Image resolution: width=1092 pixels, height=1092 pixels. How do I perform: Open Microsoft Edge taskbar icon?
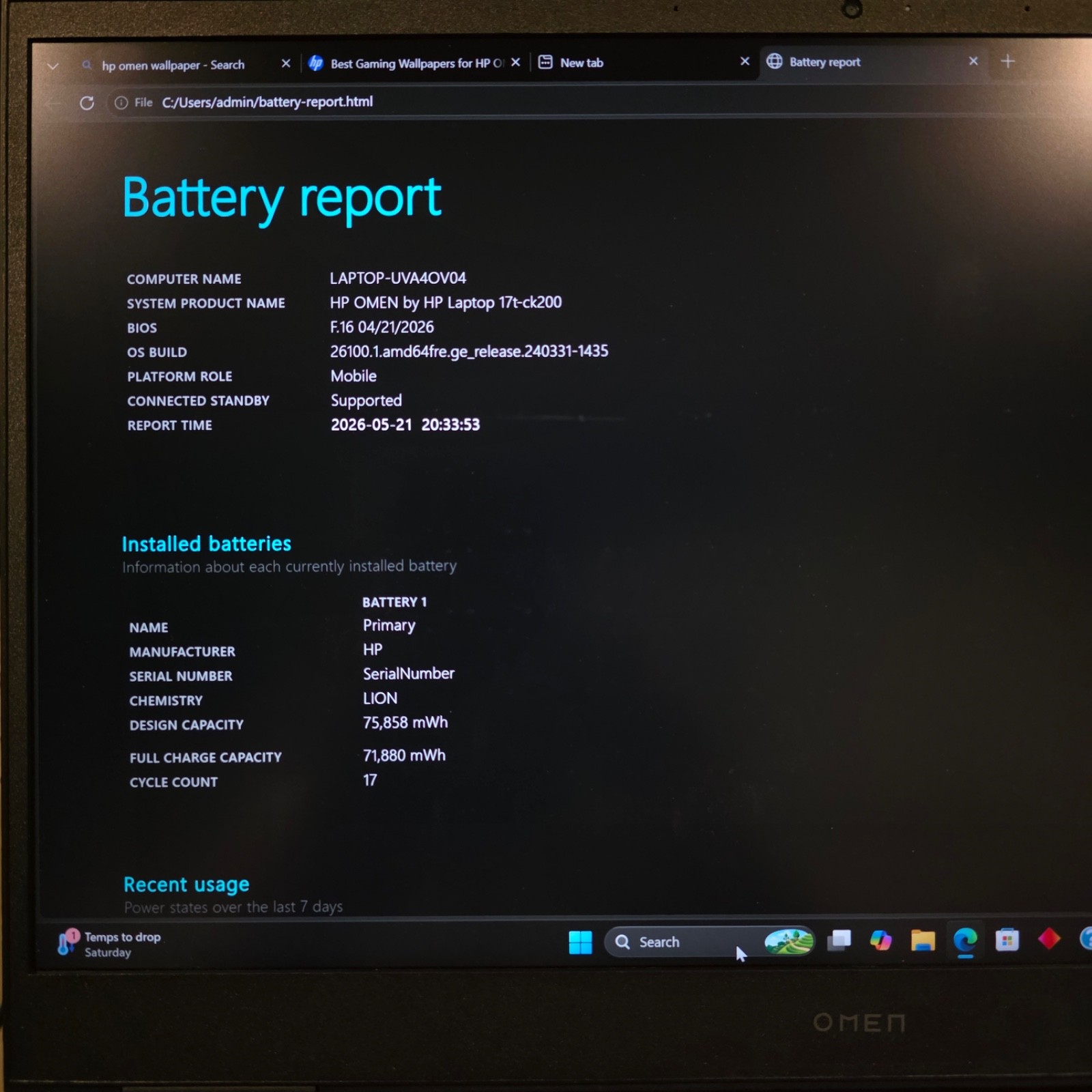pos(965,940)
